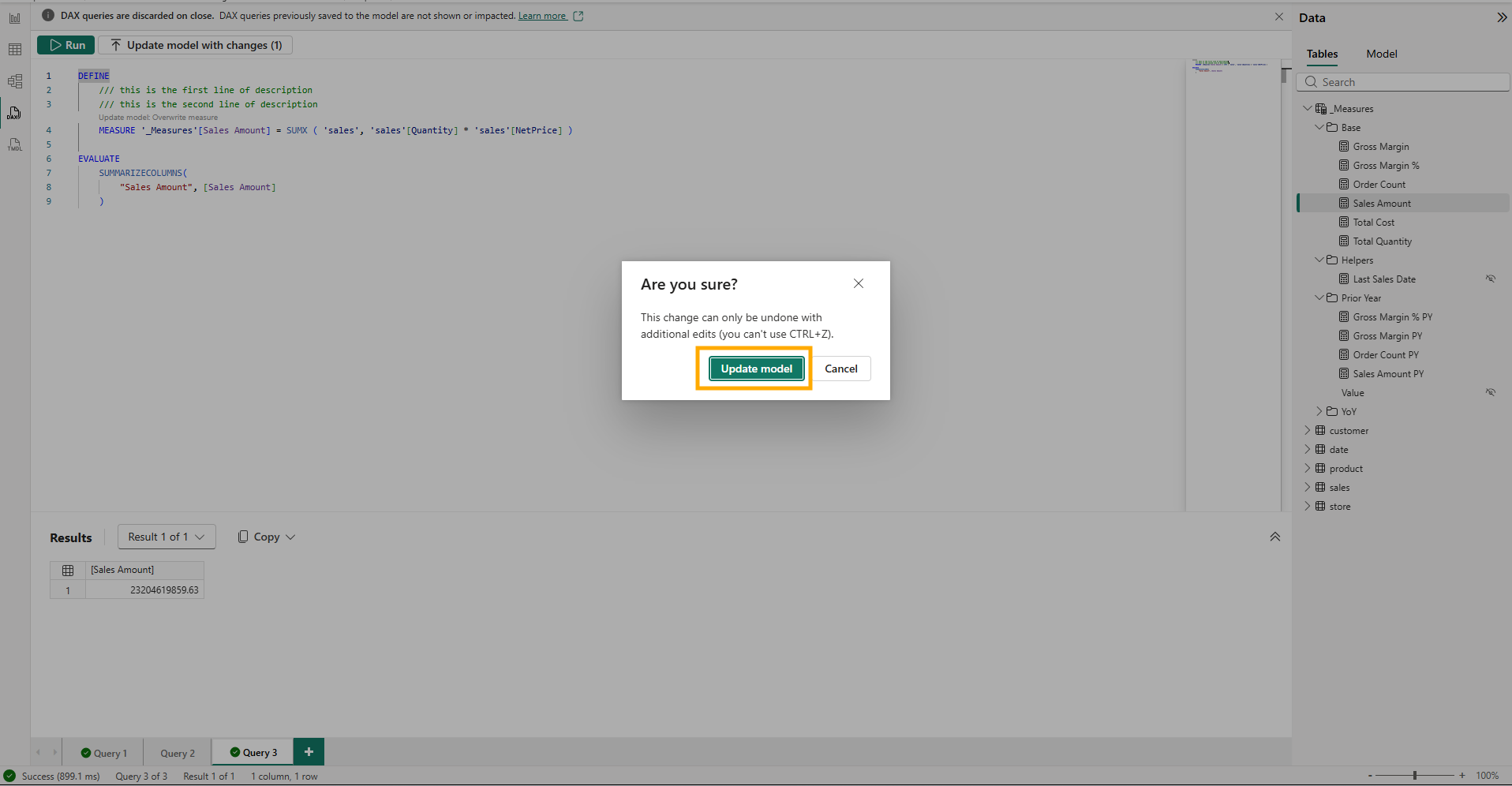Open the Copy dropdown in Results
Screen dimensions: 1512x786
[x=267, y=537]
